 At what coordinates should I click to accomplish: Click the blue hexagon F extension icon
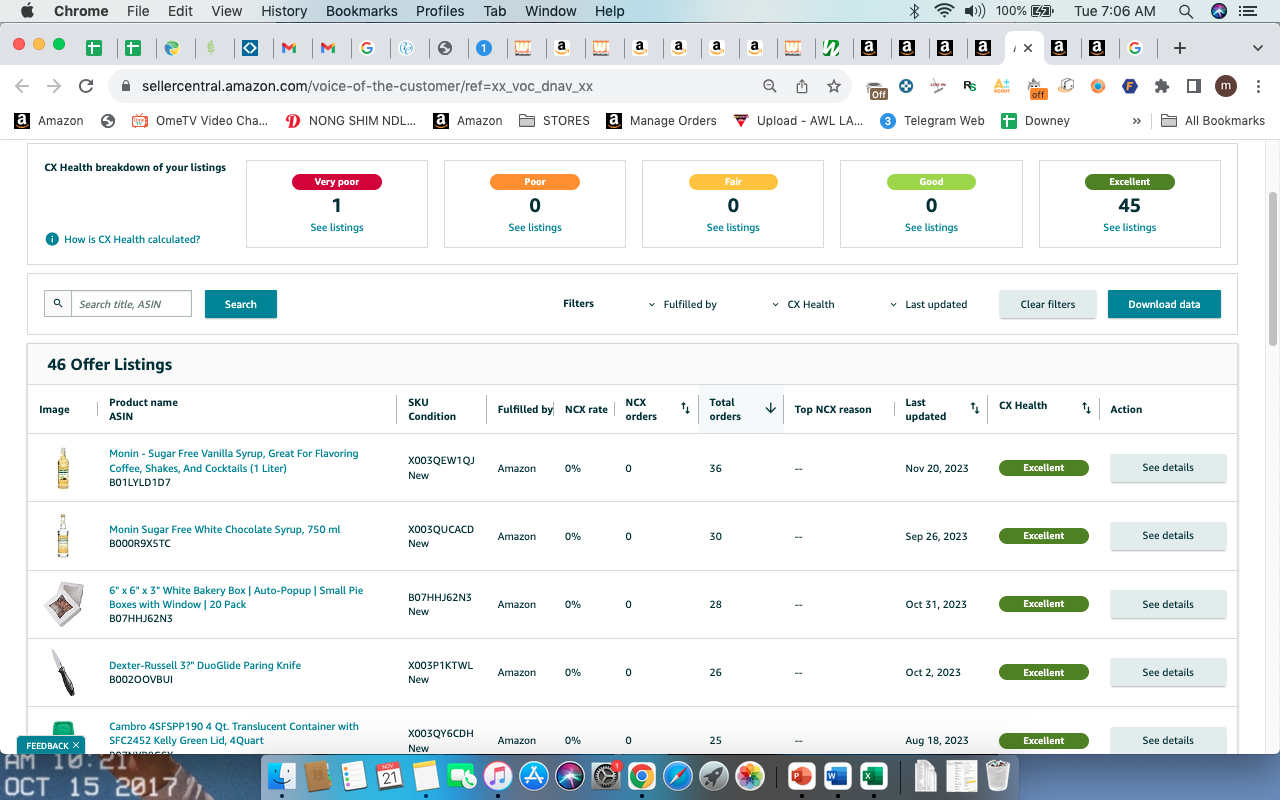pyautogui.click(x=1129, y=86)
